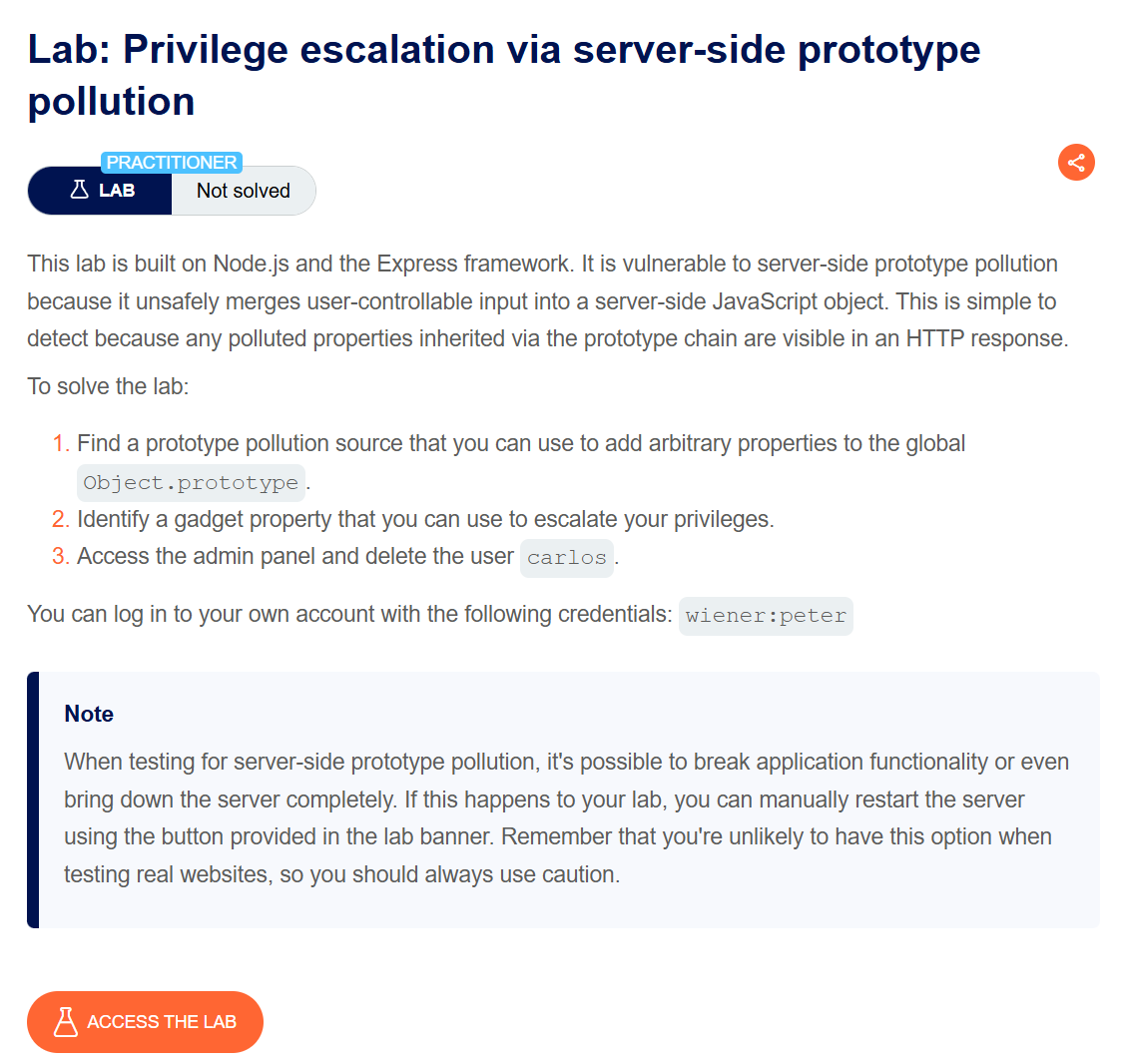
Task: Click the wiener:peter credentials code
Action: tap(766, 616)
